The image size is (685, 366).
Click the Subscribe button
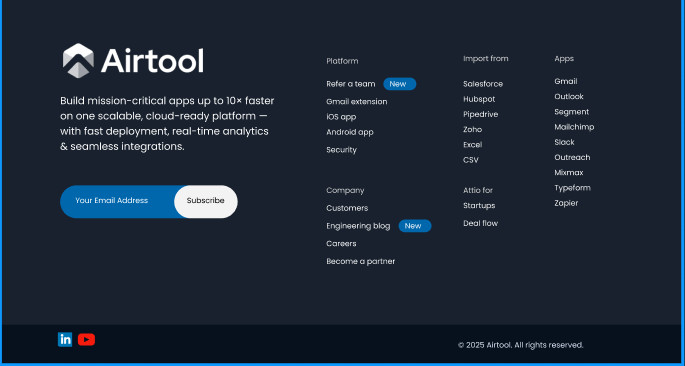206,201
